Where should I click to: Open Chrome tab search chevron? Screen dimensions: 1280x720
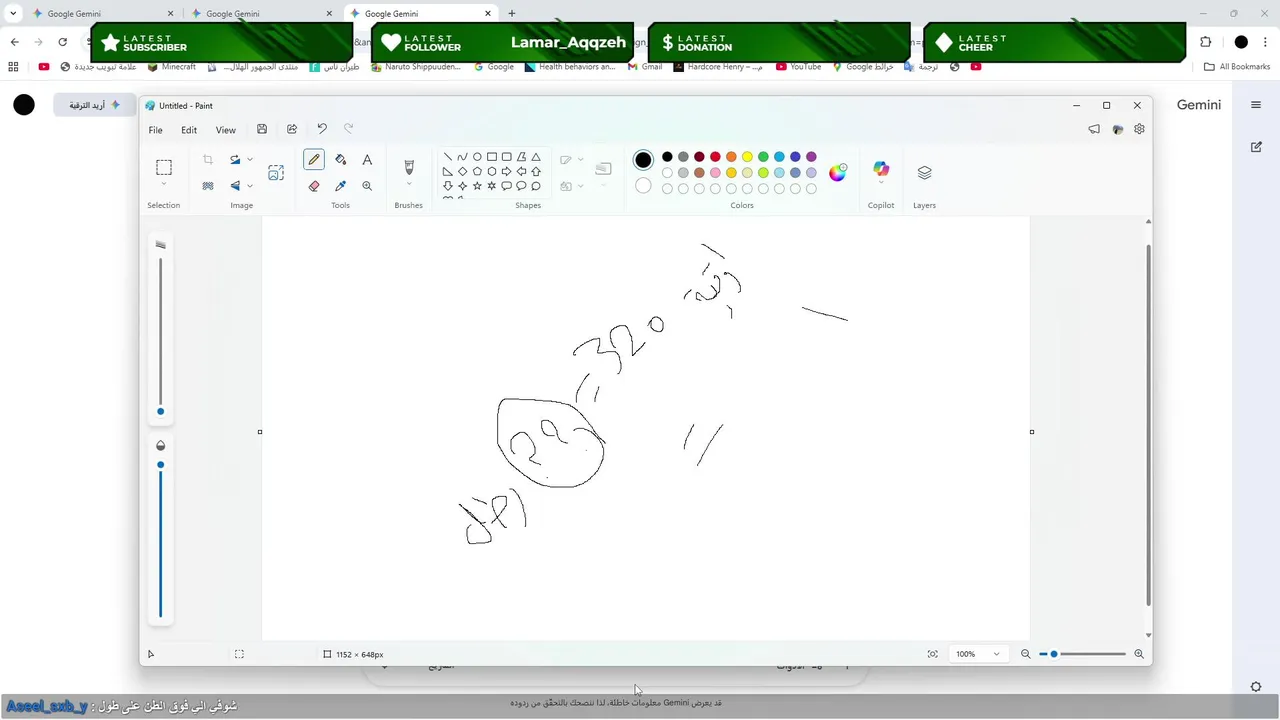pos(13,14)
